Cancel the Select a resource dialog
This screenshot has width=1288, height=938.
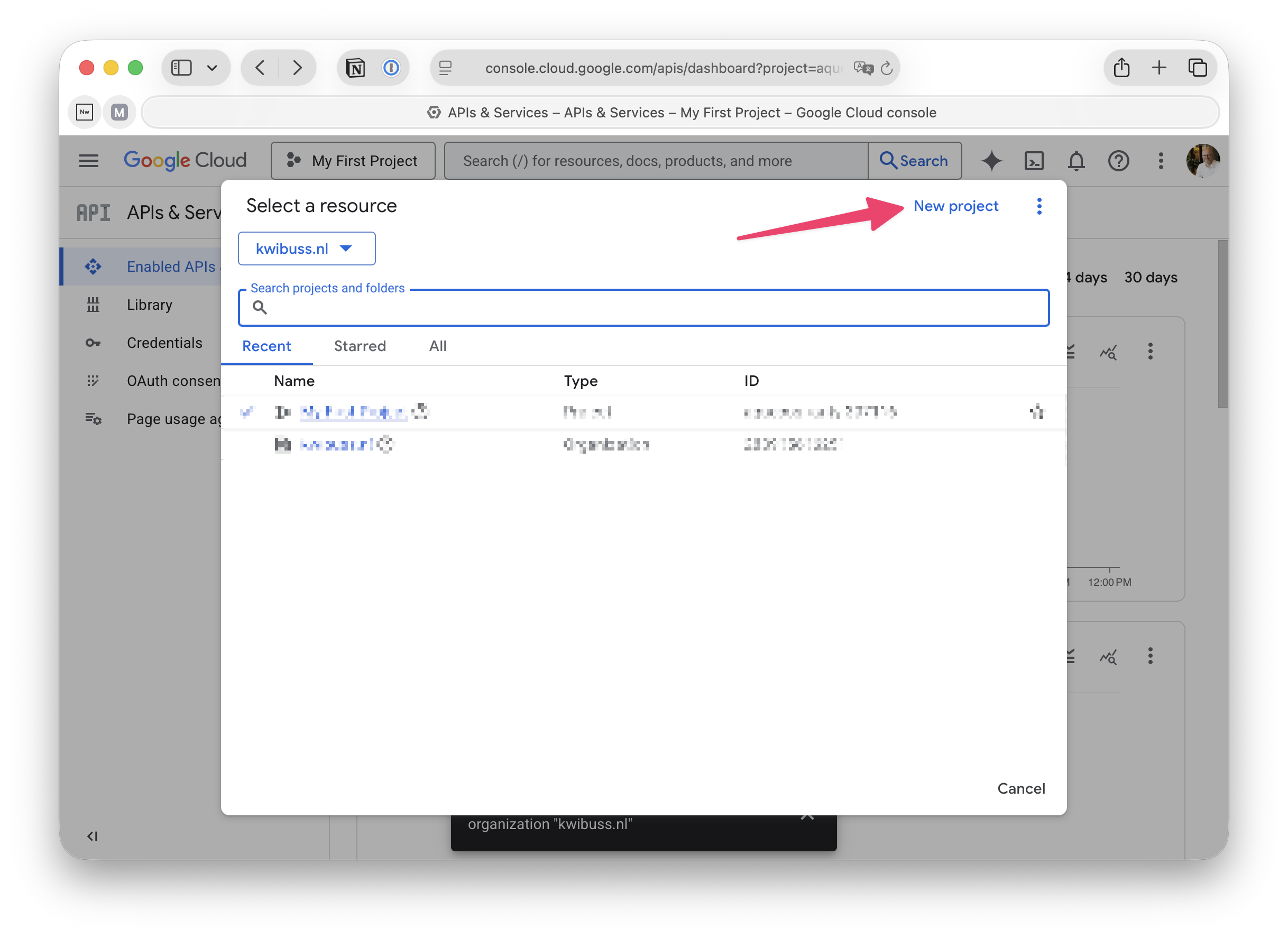[x=1020, y=788]
